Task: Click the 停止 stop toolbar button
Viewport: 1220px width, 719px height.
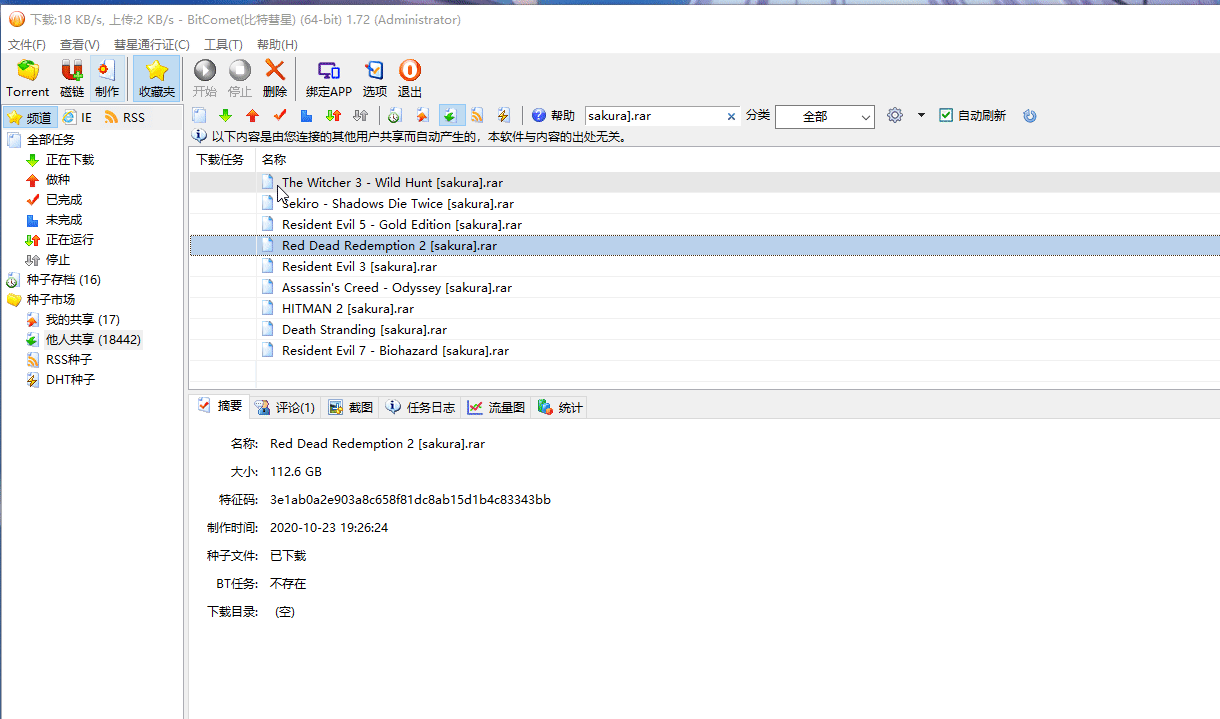Action: (x=240, y=79)
